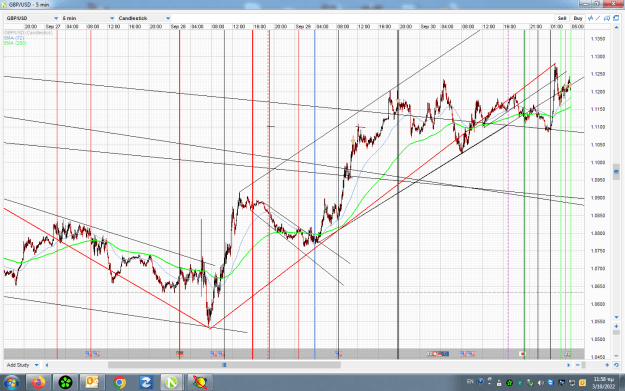Open Google Chrome from the taskbar

tap(119, 383)
